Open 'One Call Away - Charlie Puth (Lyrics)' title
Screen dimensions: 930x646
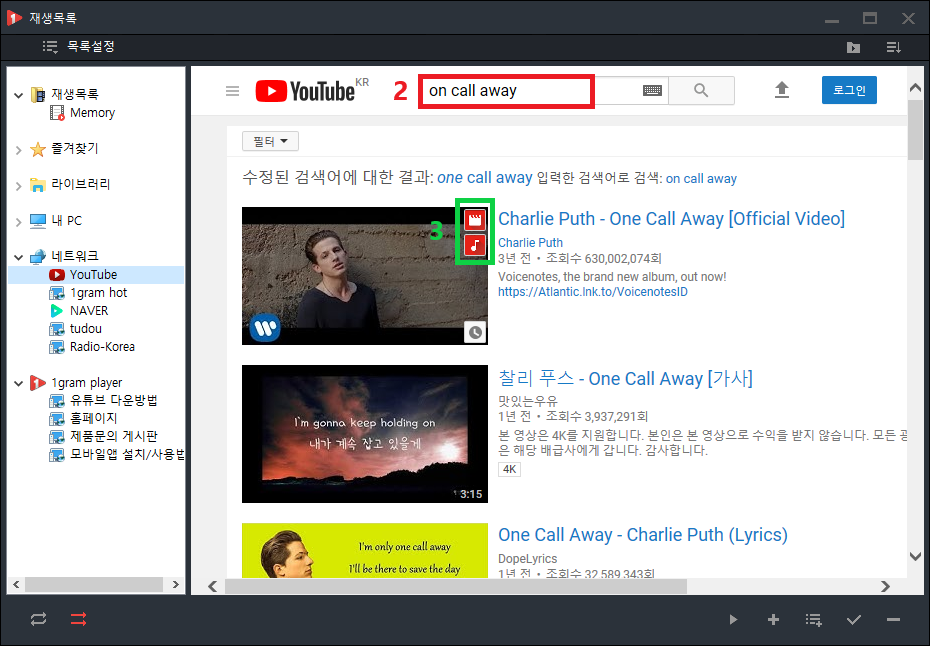point(643,535)
